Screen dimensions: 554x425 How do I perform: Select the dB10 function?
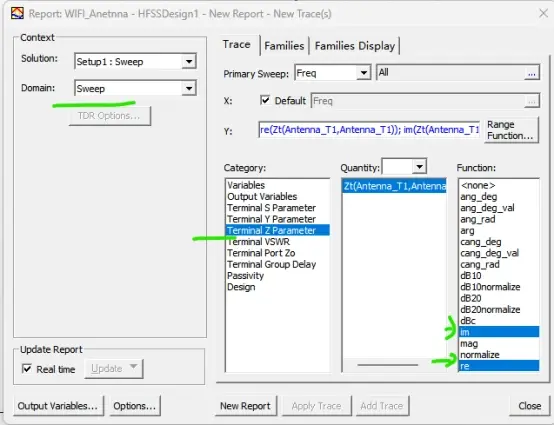(471, 276)
